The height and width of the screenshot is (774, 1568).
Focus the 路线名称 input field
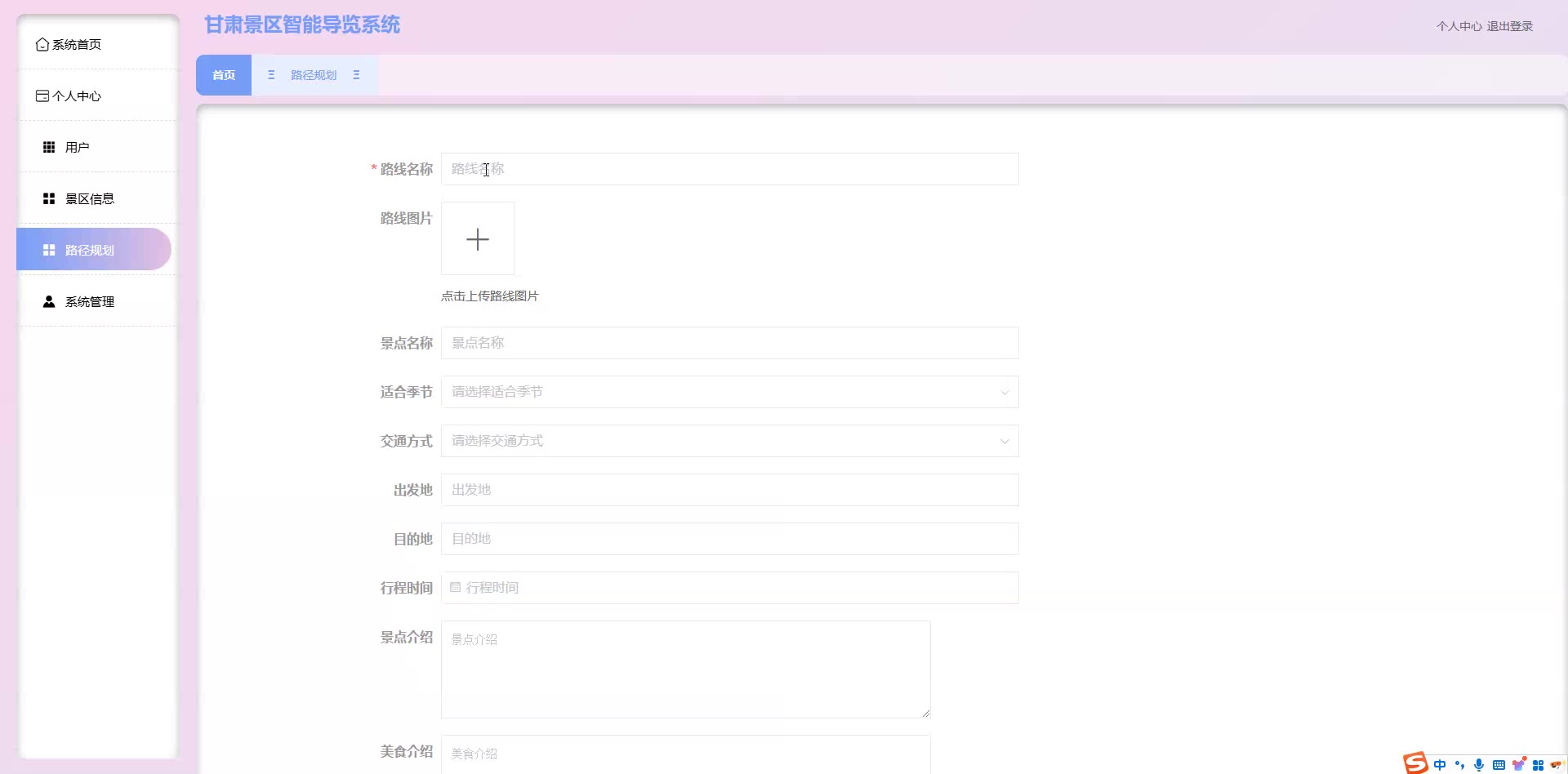pyautogui.click(x=730, y=169)
